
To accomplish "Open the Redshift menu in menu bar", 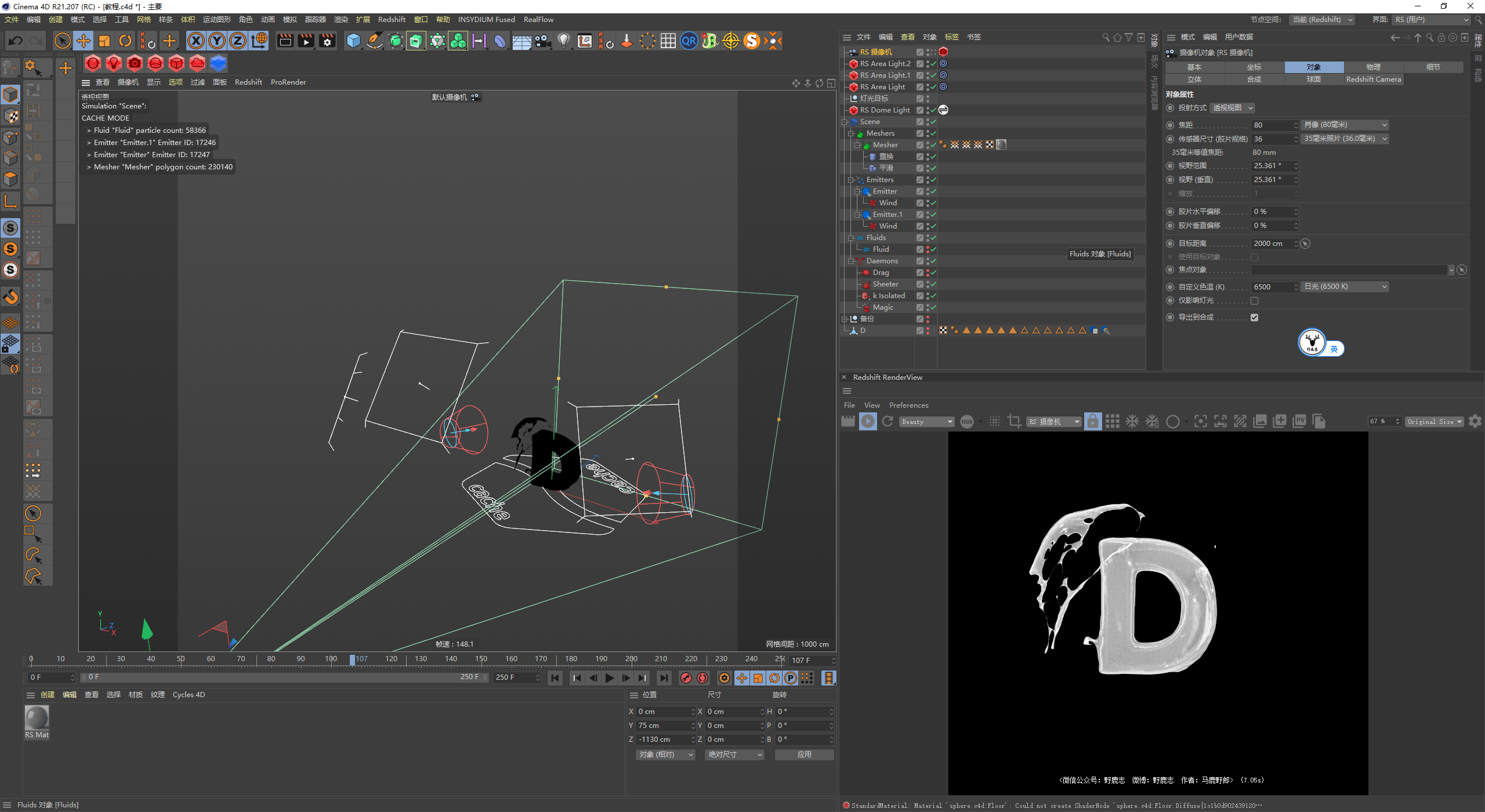I will click(x=392, y=19).
